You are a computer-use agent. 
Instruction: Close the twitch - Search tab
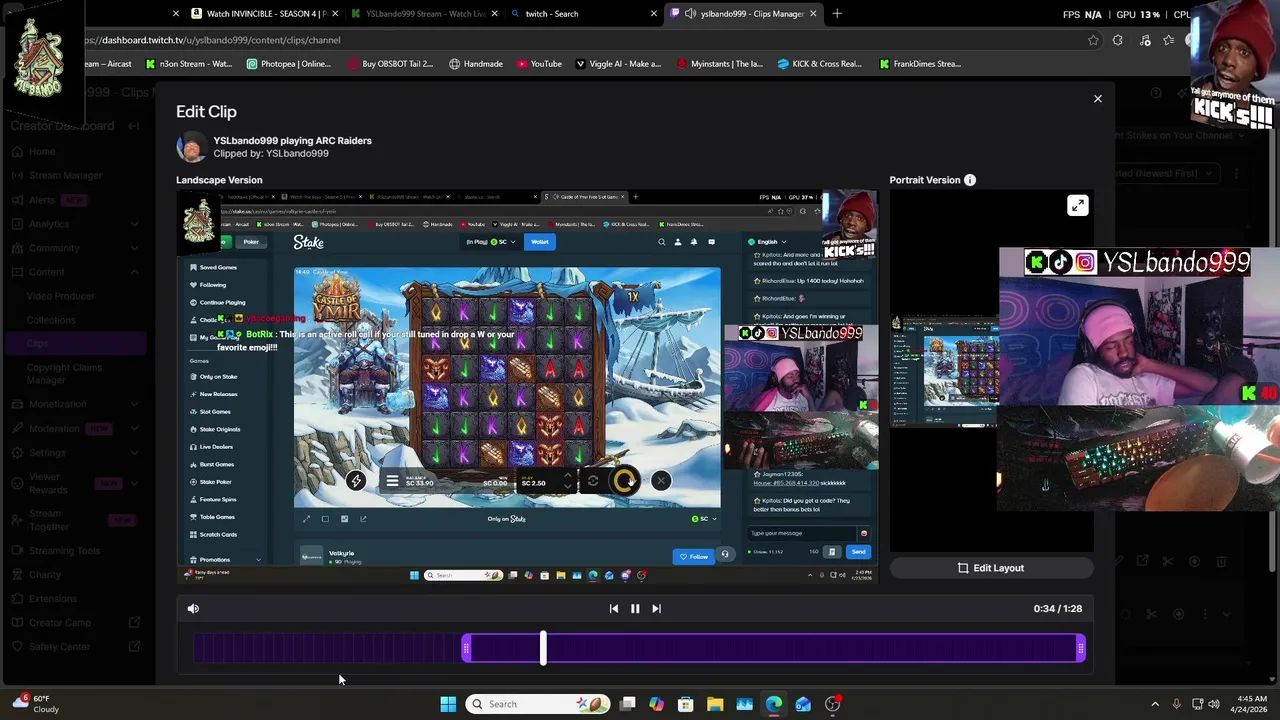click(654, 14)
